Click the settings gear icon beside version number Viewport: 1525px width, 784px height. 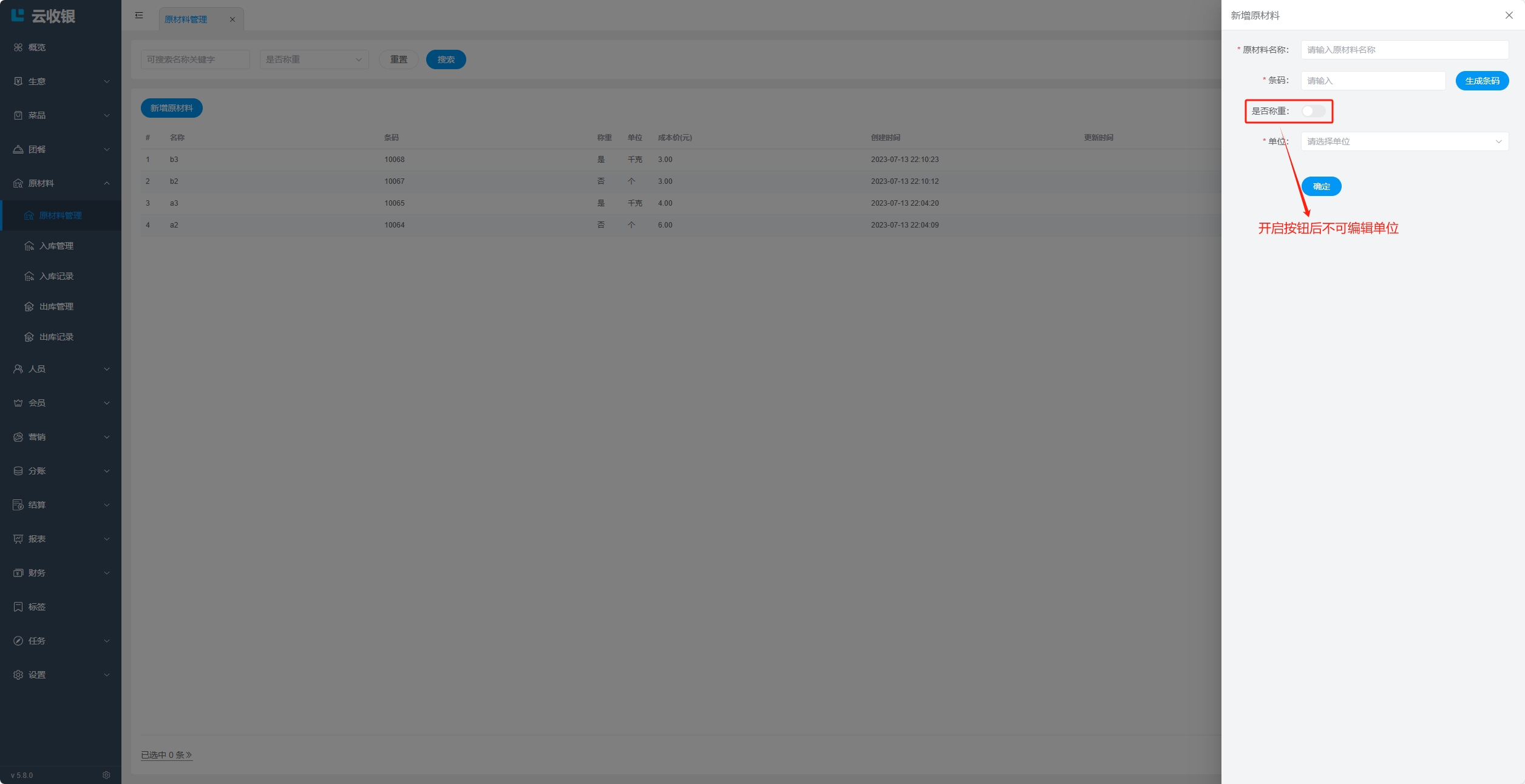[106, 775]
